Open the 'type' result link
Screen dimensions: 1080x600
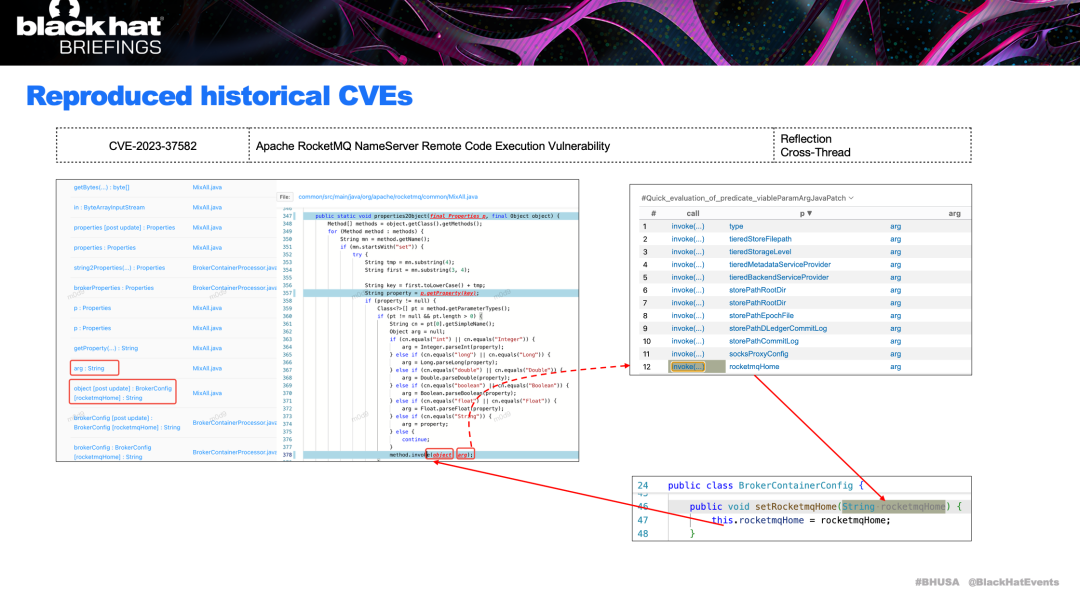pos(736,227)
